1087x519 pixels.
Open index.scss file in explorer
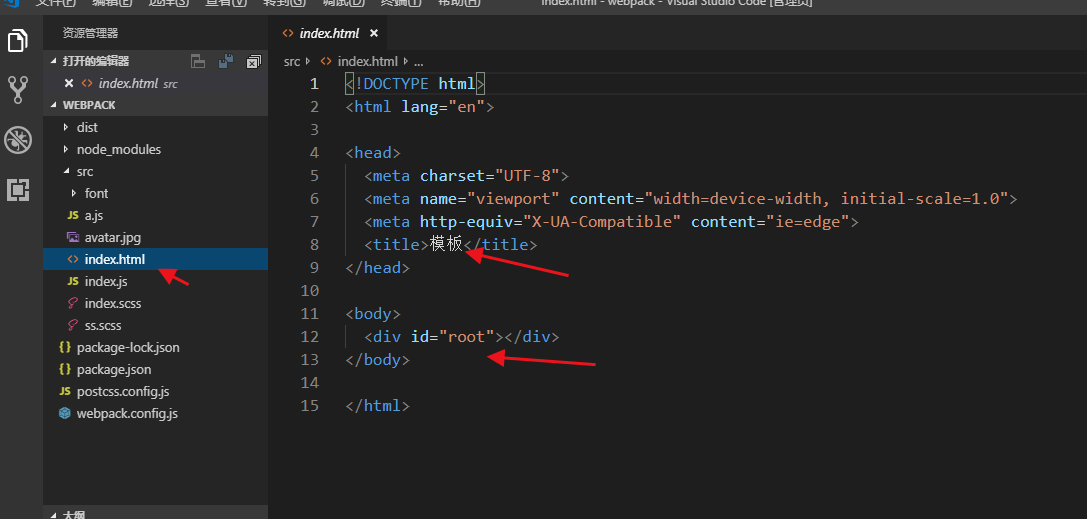click(112, 304)
